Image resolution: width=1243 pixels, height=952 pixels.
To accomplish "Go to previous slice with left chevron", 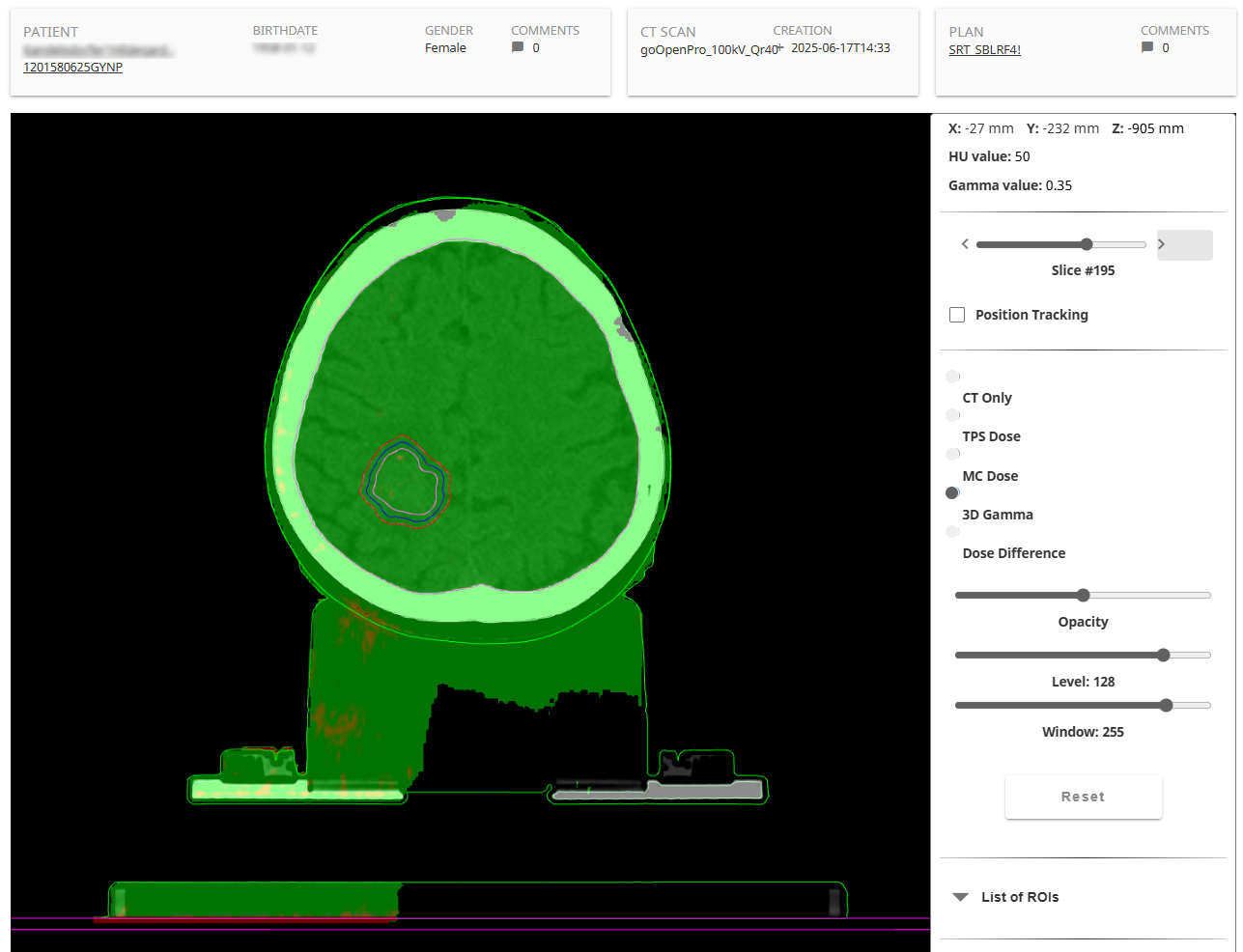I will coord(965,244).
